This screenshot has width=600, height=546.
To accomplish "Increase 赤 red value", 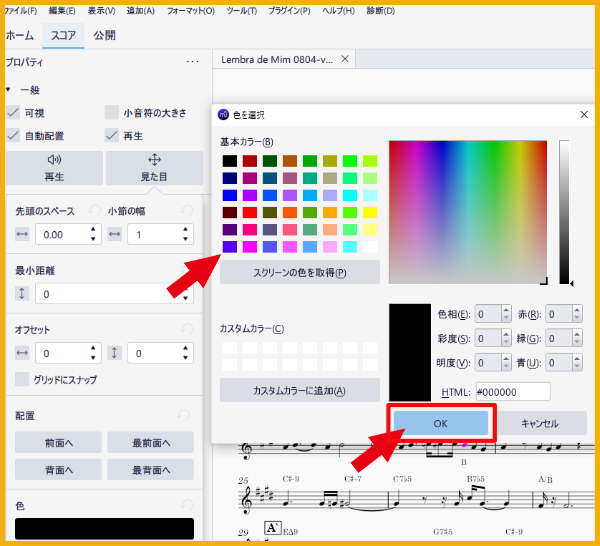I will (x=577, y=310).
